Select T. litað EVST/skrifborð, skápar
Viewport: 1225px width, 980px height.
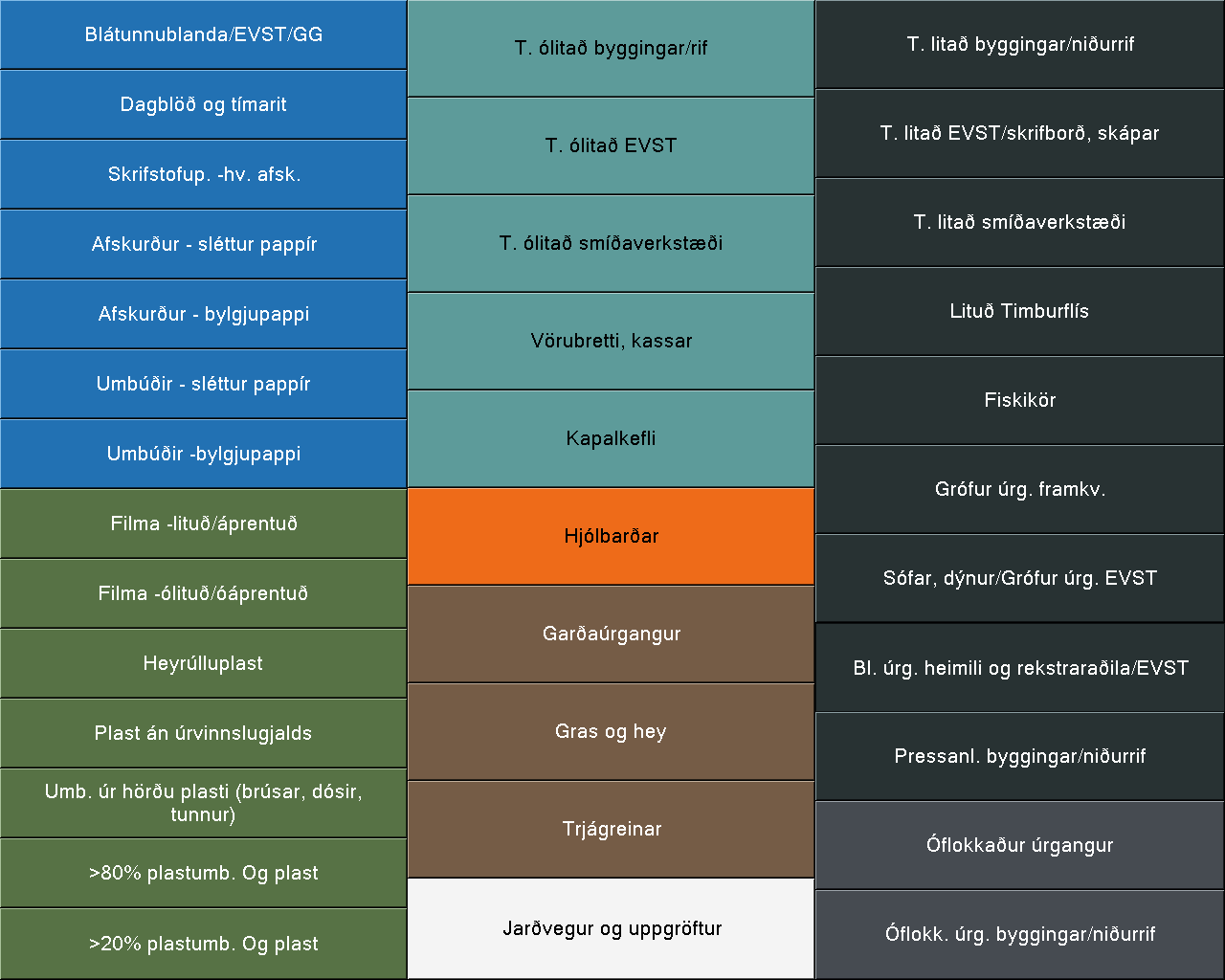coord(1019,133)
